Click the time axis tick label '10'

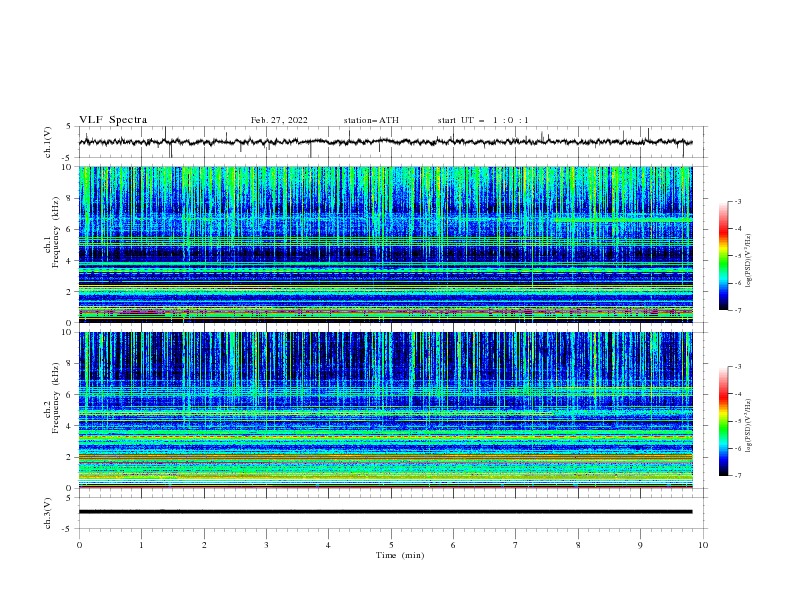tap(703, 545)
